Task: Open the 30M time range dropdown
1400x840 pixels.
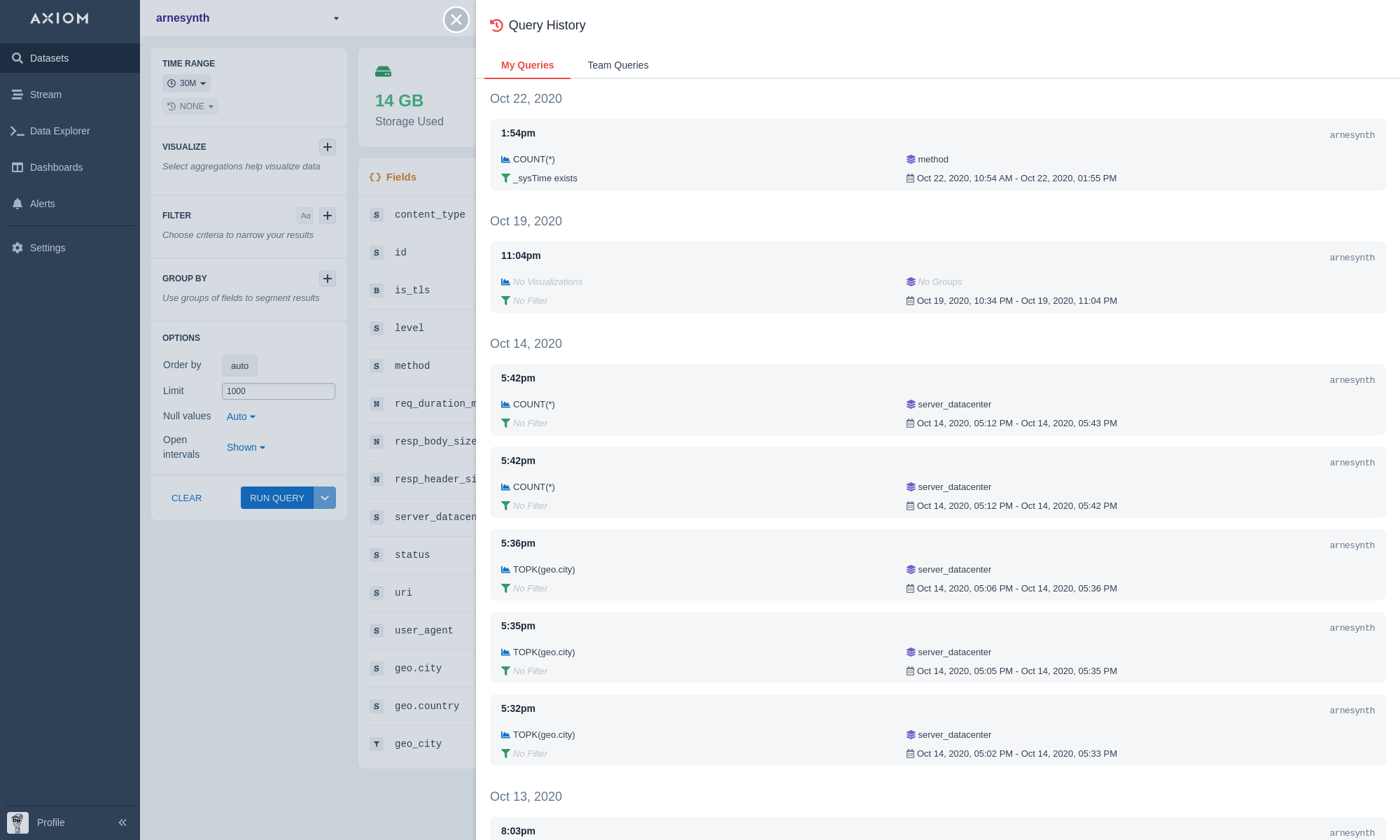Action: click(187, 83)
